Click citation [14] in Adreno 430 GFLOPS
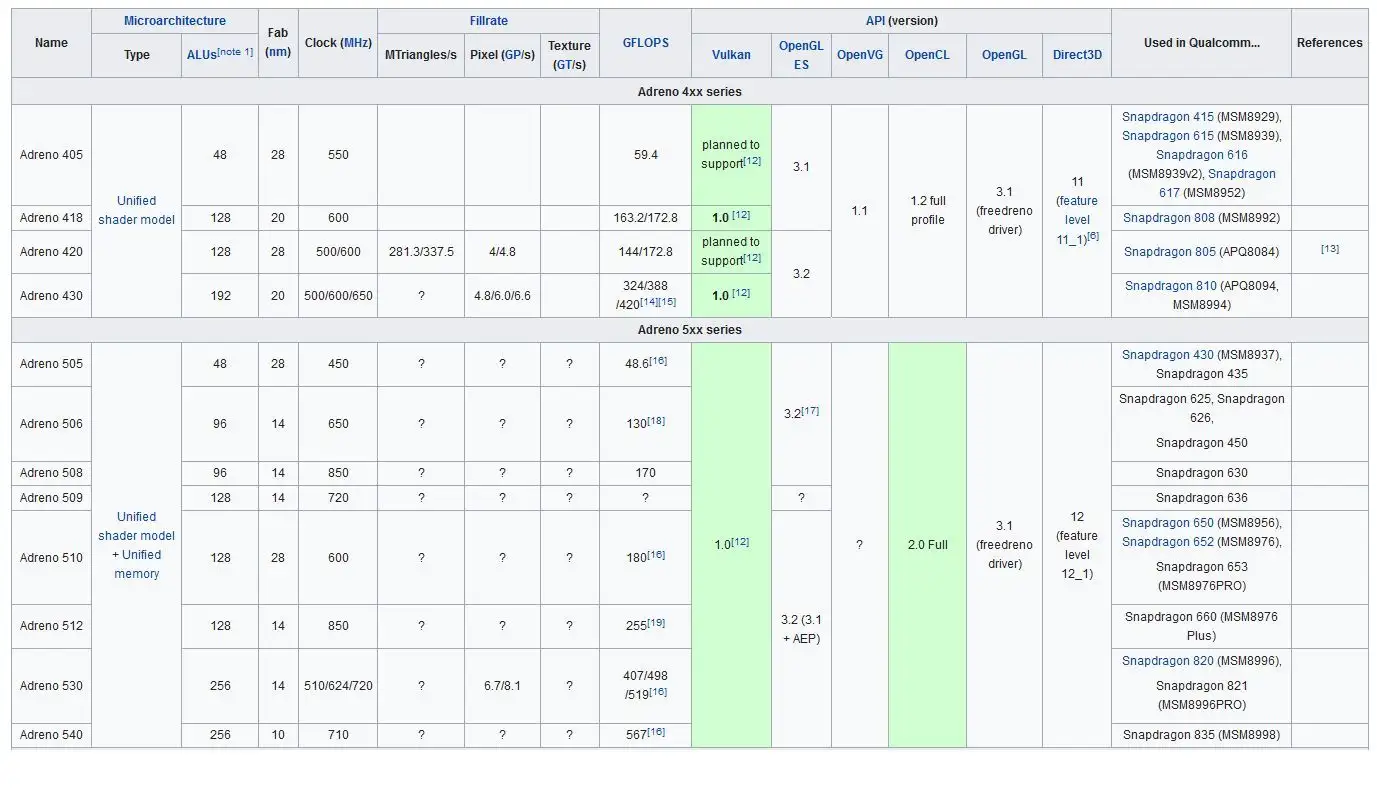The image size is (1377, 800). click(650, 302)
